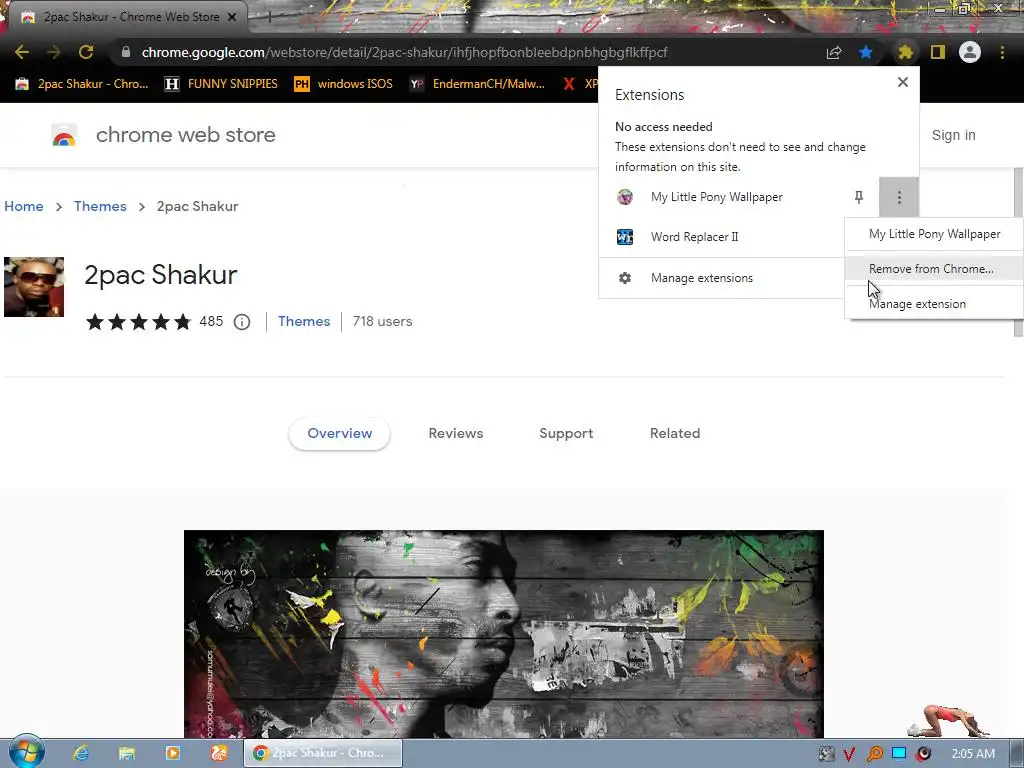
Task: Click the My Little Pony Wallpaper more-actions button
Action: coord(899,197)
